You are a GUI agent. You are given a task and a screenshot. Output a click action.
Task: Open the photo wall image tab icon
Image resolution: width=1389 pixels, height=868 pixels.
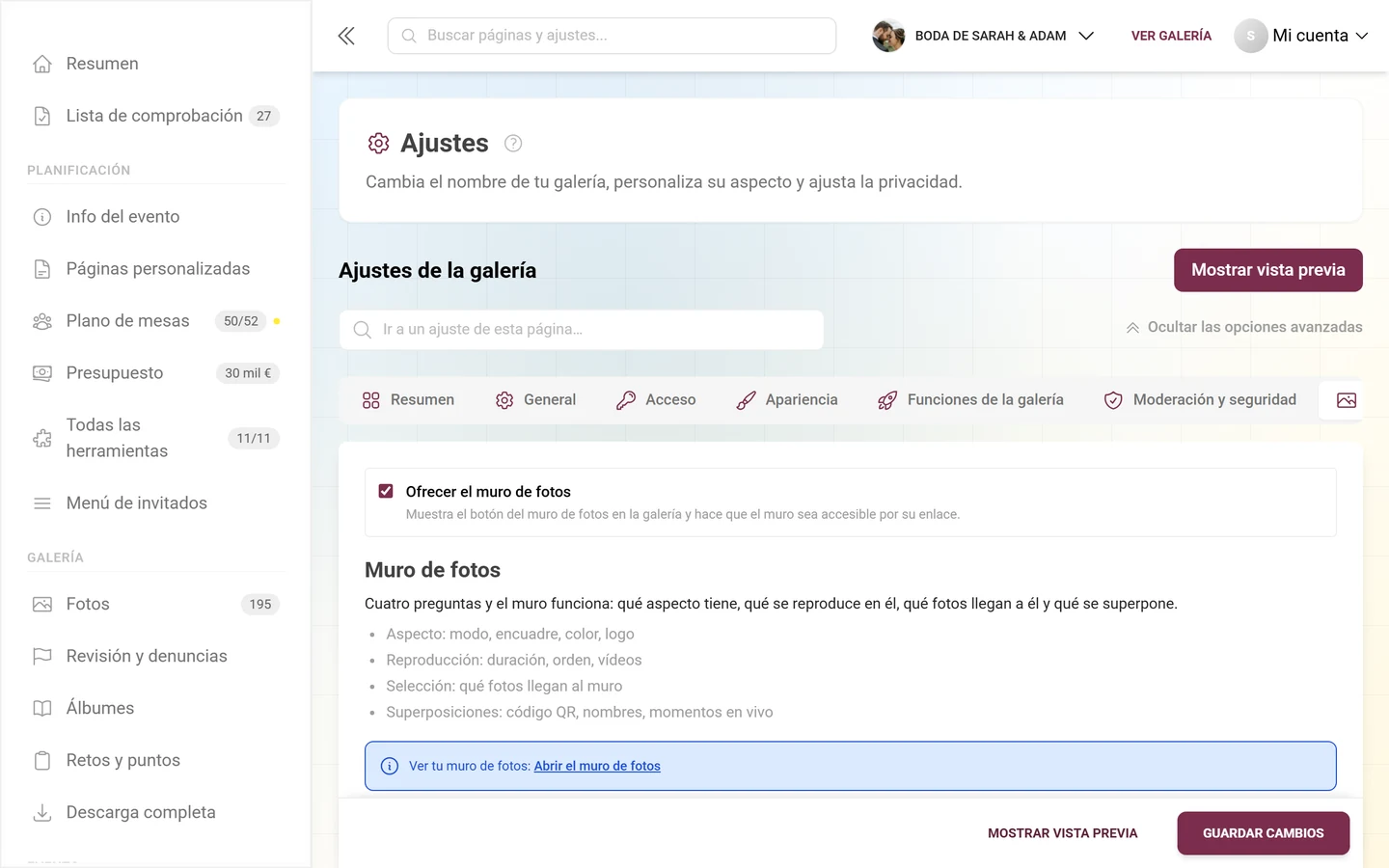pyautogui.click(x=1347, y=400)
